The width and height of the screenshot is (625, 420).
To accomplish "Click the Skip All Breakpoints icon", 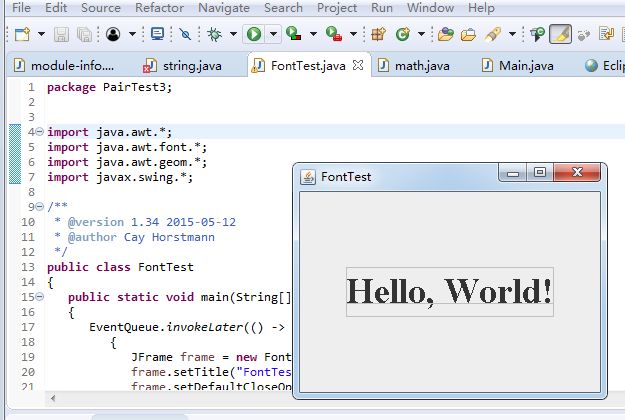I will click(185, 35).
